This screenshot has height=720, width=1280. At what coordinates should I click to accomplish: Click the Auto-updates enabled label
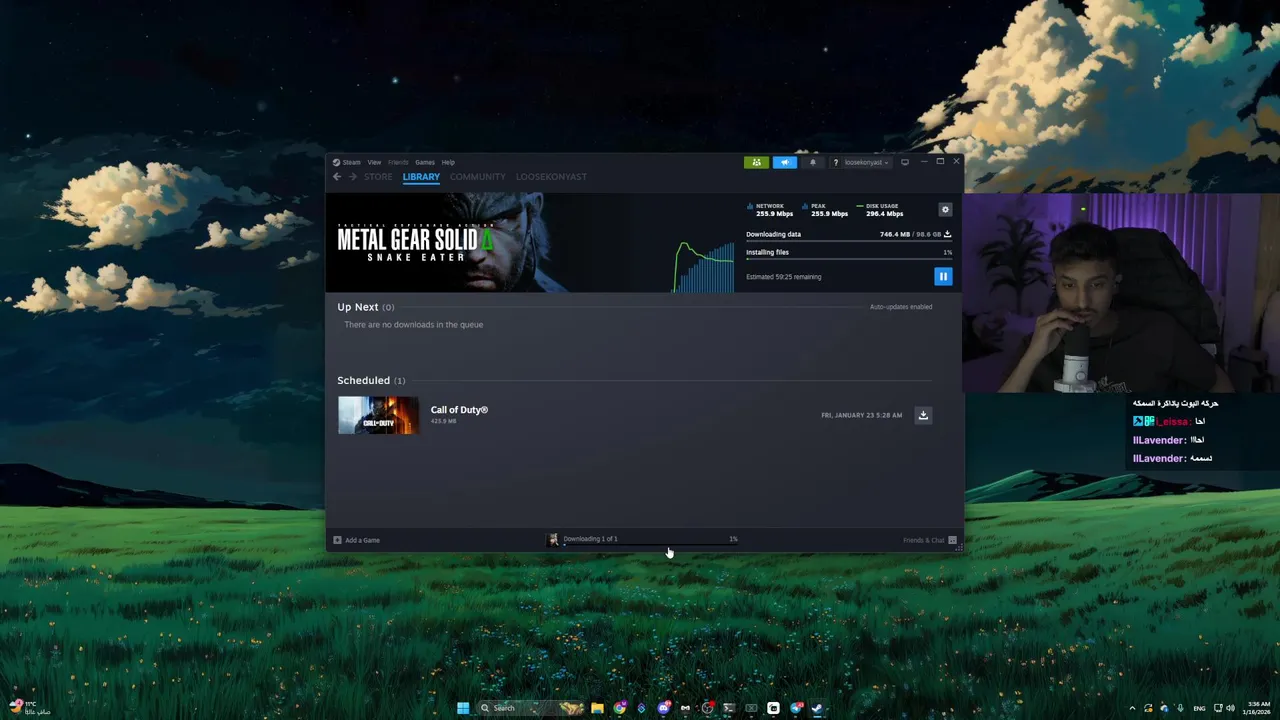click(x=901, y=307)
